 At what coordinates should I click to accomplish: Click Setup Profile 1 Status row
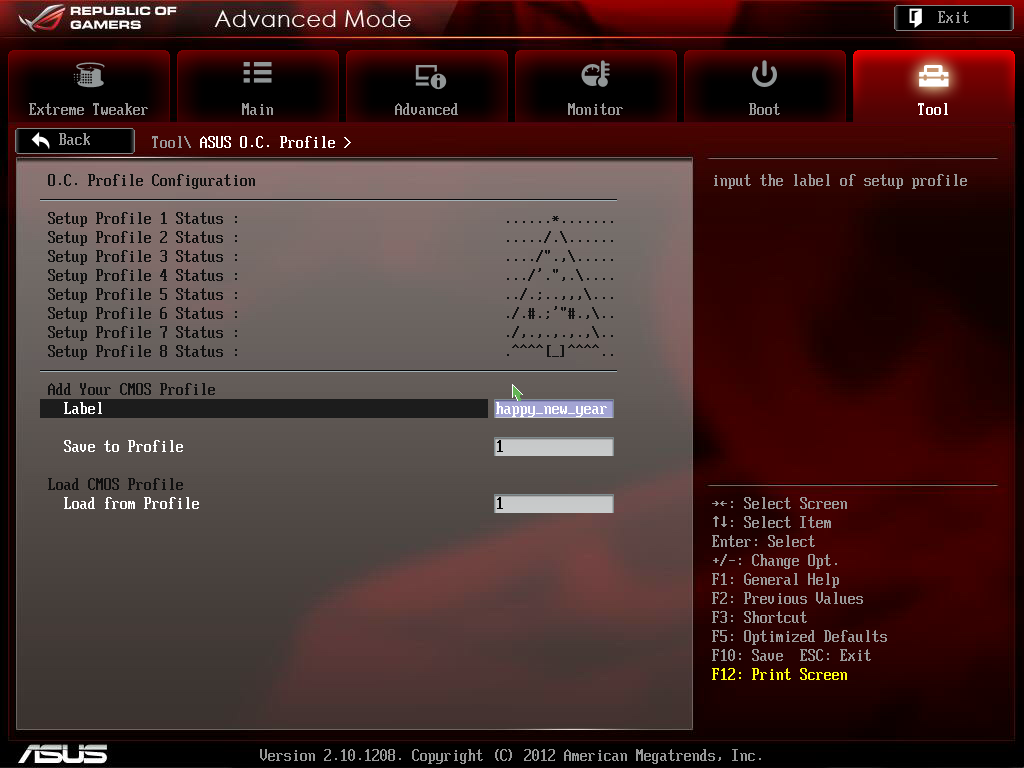coord(330,219)
